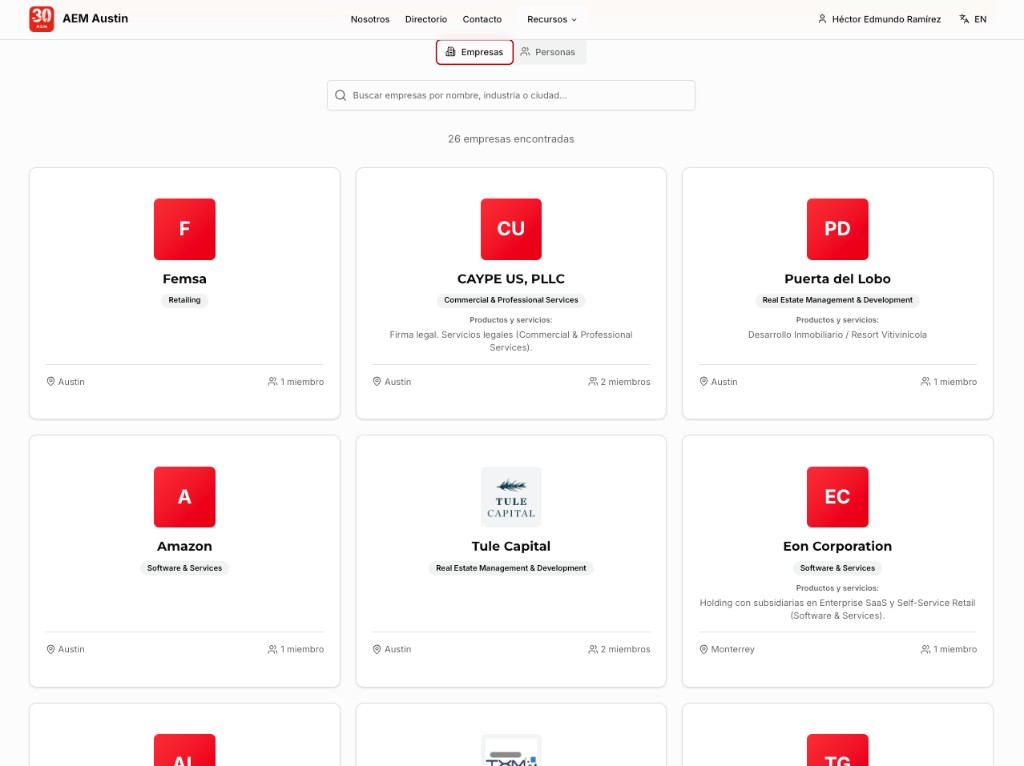Click the Amazon red A logo
Screen dimensions: 1024x766
(184, 497)
